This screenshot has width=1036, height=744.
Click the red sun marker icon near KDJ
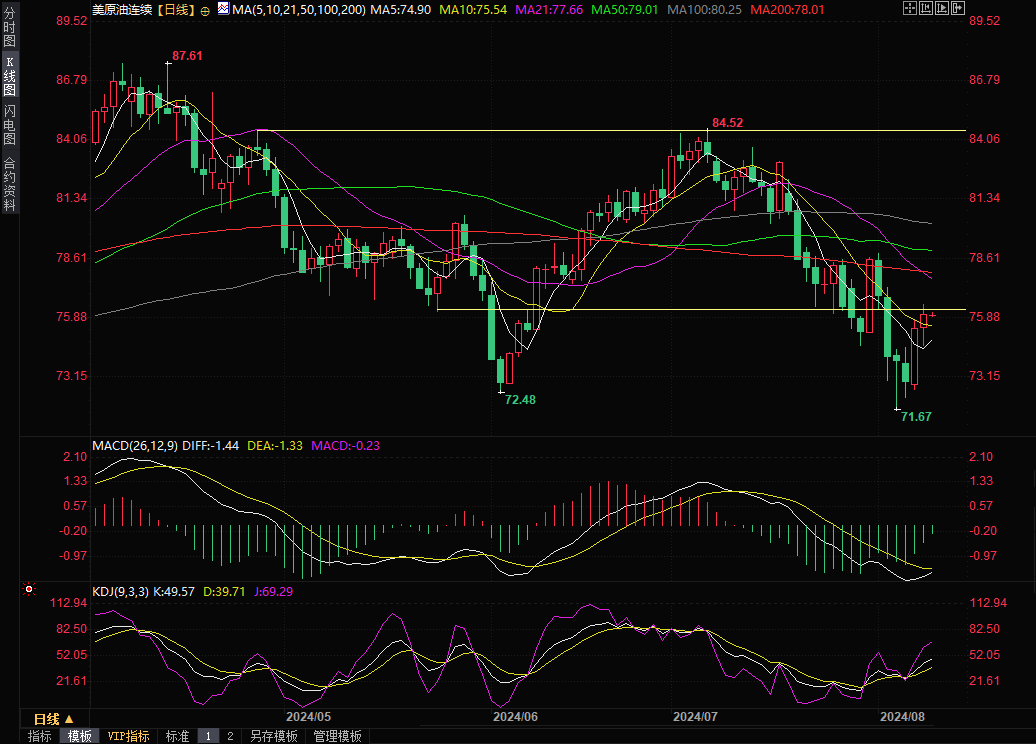(28, 592)
